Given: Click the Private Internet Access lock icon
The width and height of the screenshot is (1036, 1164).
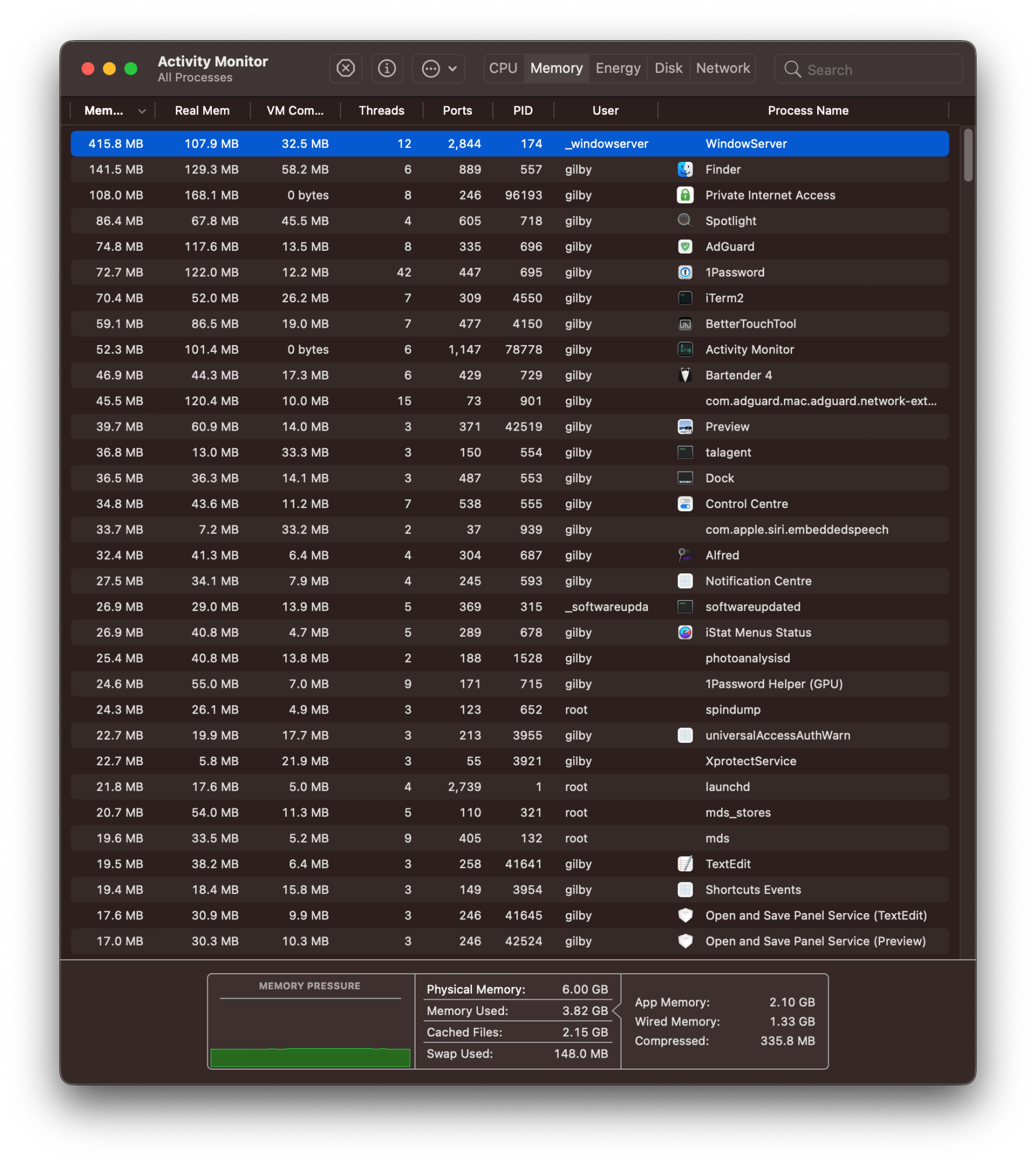Looking at the screenshot, I should click(x=685, y=195).
